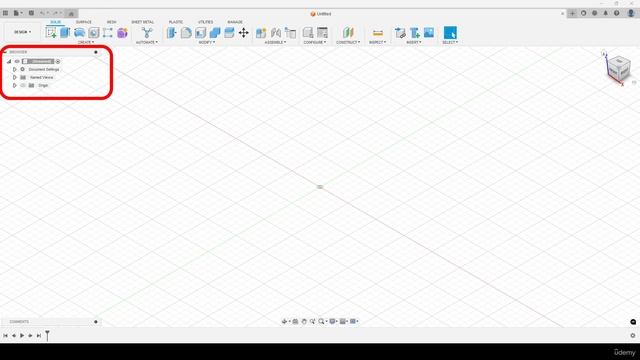Viewport: 640px width, 360px height.
Task: Switch to the Plastic tab
Action: click(176, 22)
